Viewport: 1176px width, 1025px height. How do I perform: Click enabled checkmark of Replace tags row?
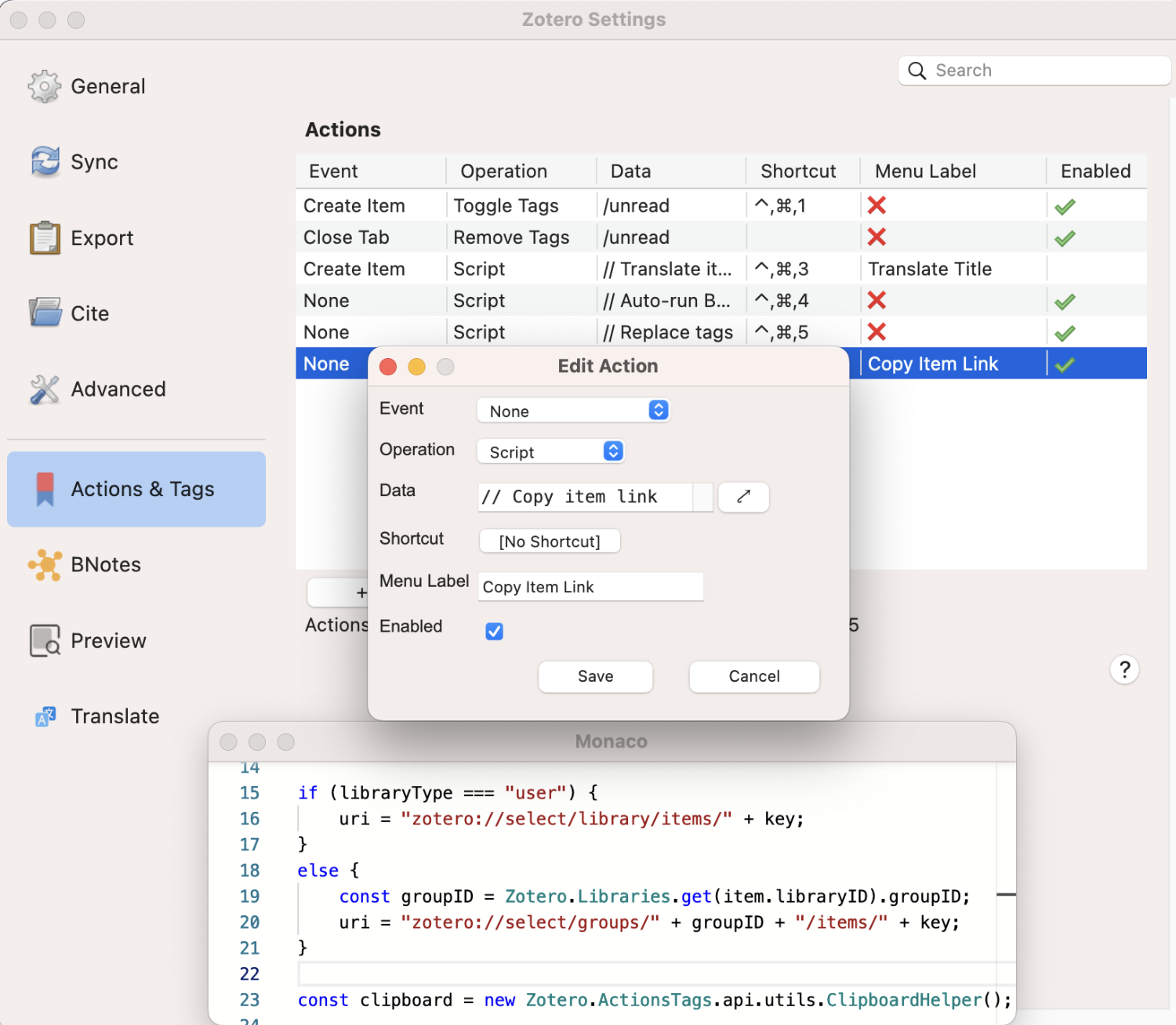click(1065, 333)
